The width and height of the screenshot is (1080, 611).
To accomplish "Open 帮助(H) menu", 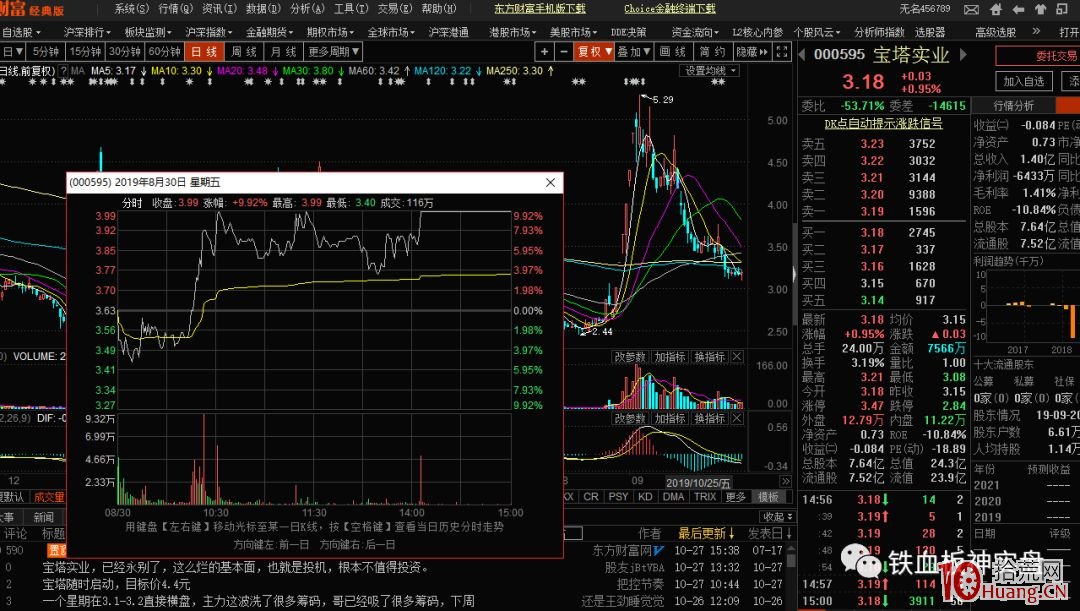I will (439, 9).
